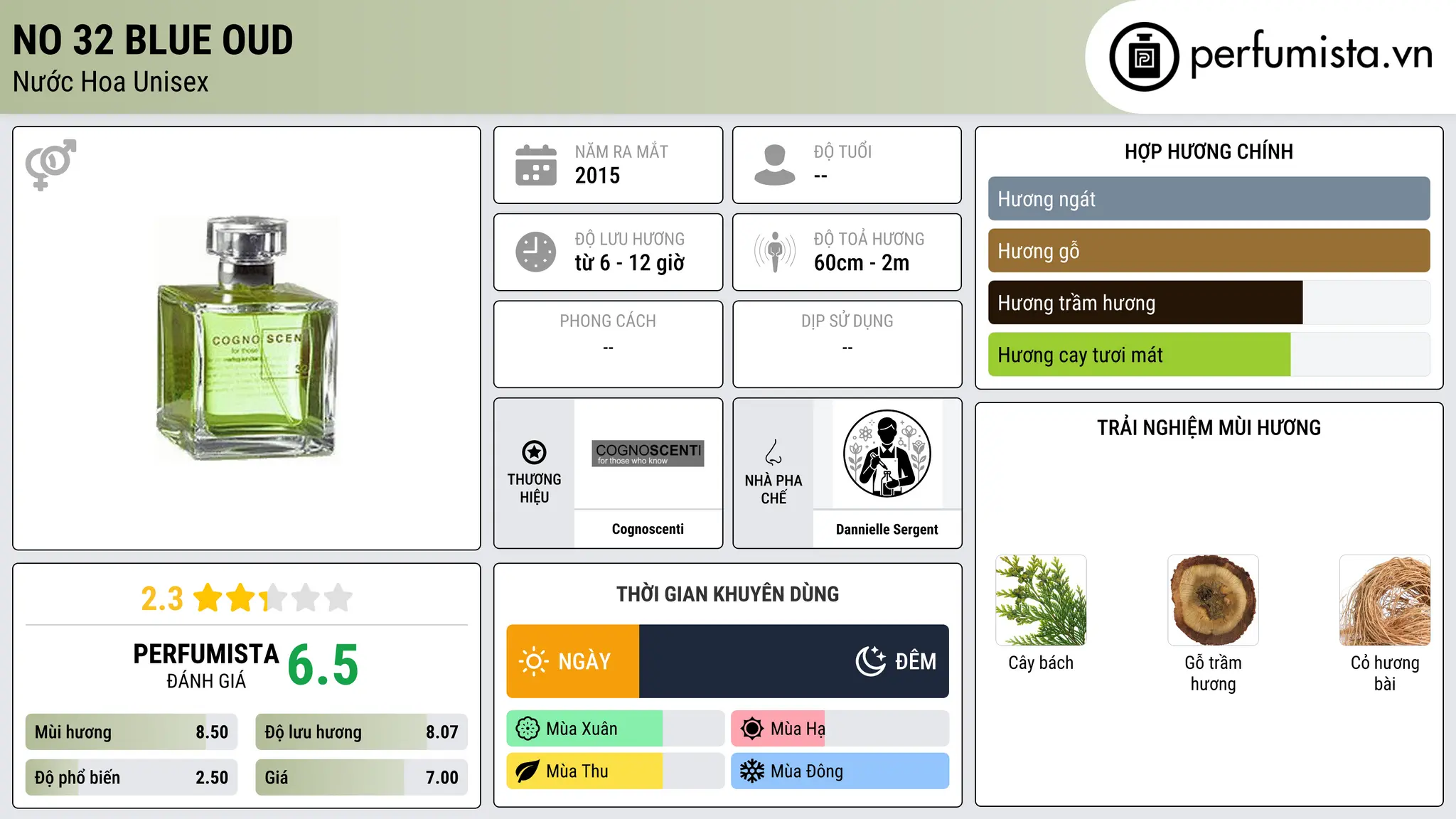Click the sun icon in the Ngày bar
Image resolution: width=1456 pixels, height=819 pixels.
tap(533, 661)
